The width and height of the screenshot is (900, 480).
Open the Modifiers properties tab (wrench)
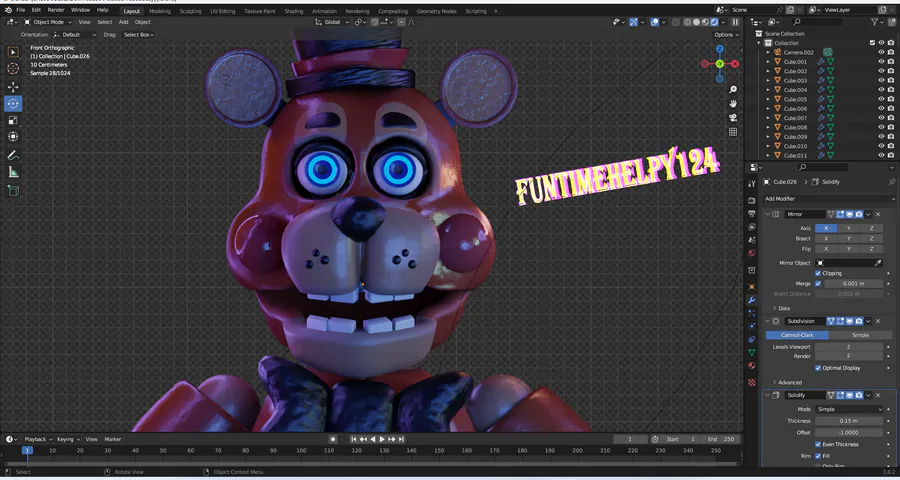[x=752, y=300]
